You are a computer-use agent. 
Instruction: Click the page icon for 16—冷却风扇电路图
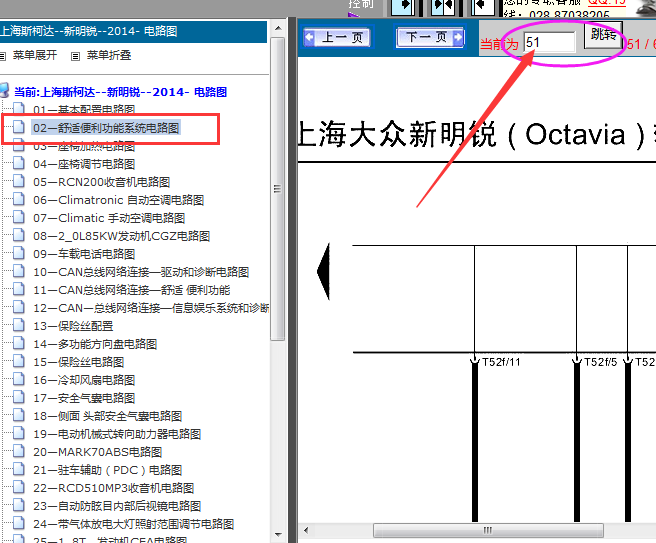click(x=18, y=379)
